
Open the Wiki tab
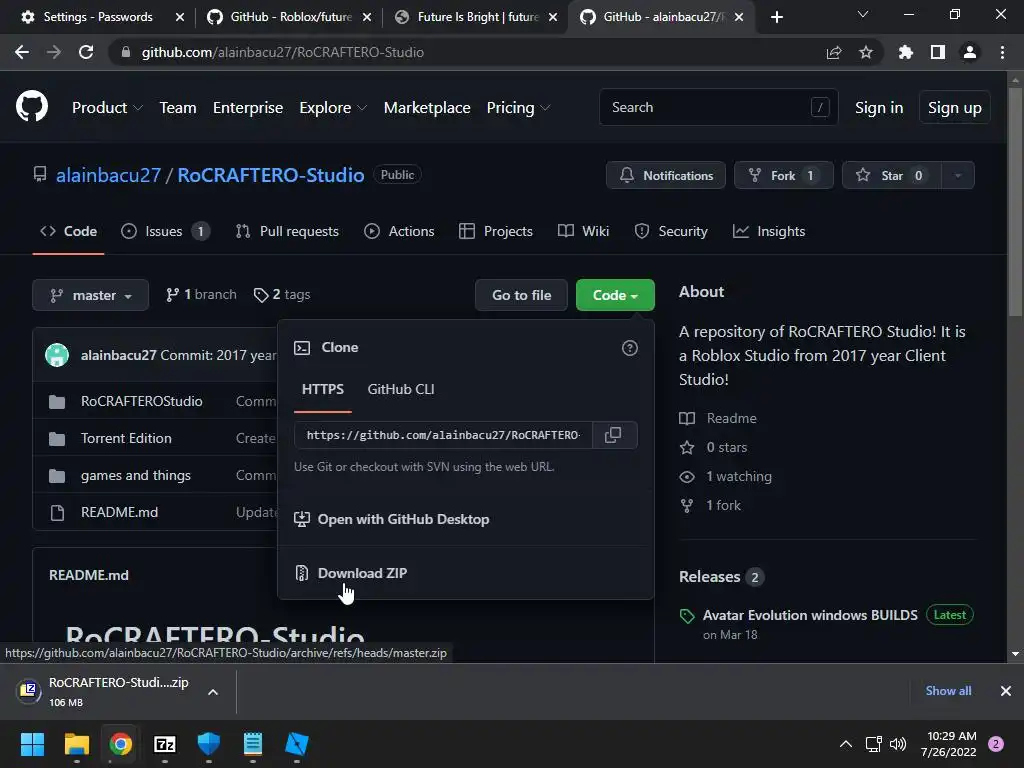coord(583,231)
